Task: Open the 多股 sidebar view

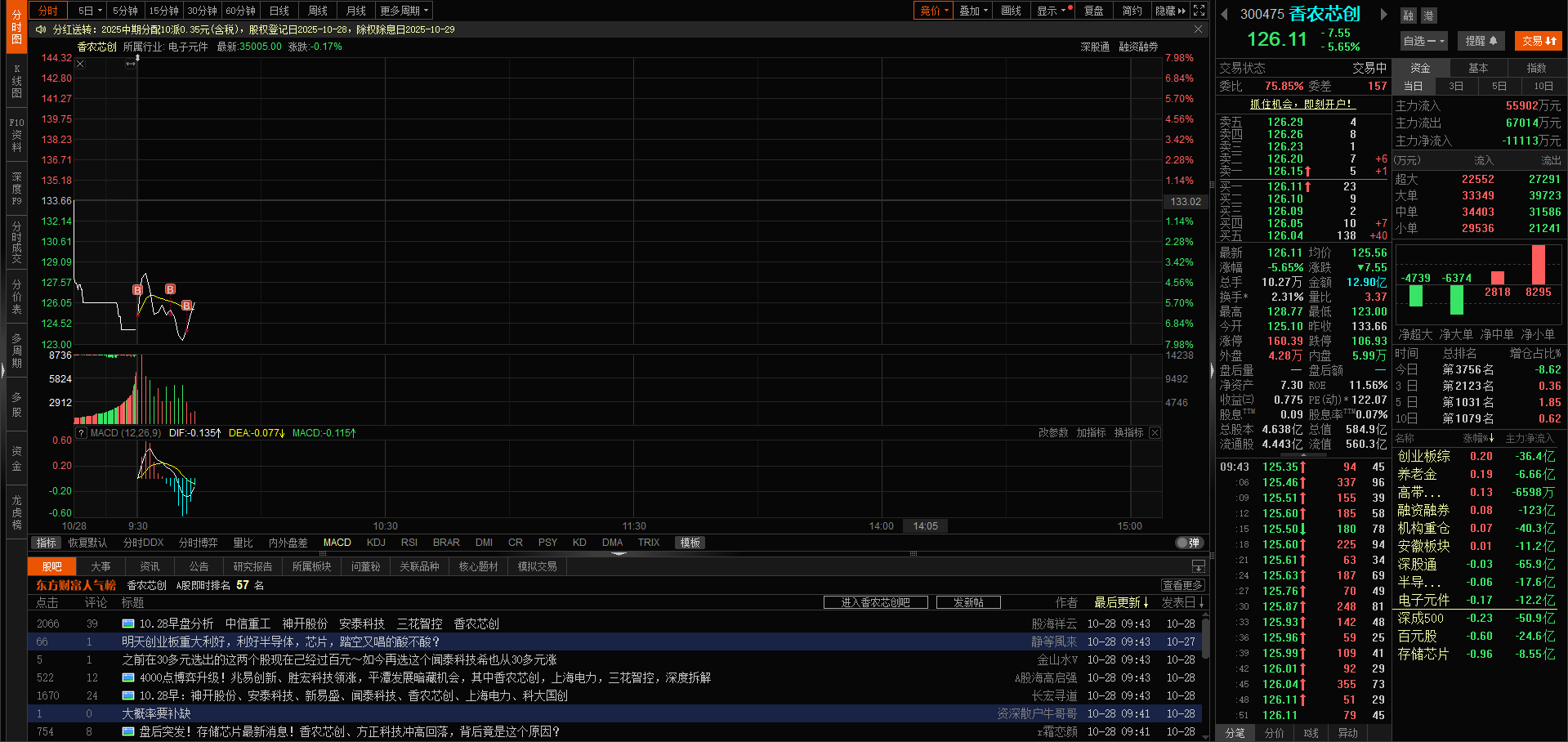Action: coord(16,405)
